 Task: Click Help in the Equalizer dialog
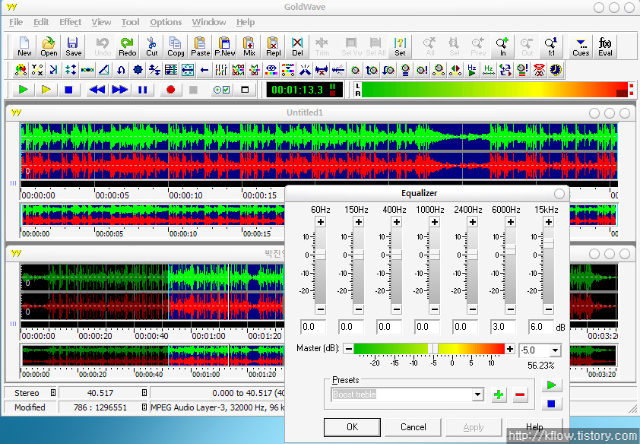[x=534, y=427]
